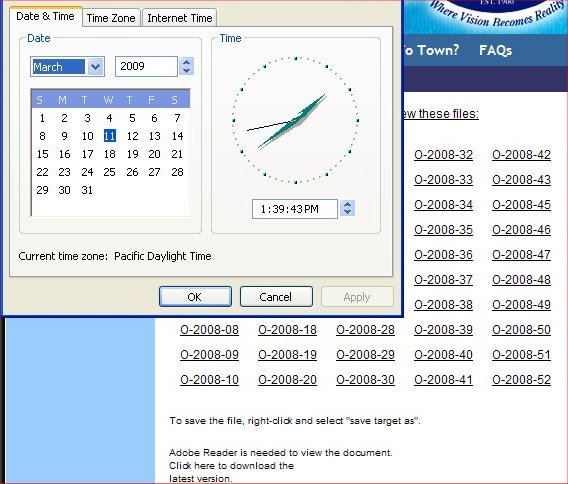
Task: Decrease the time with the down arrow
Action: (347, 213)
